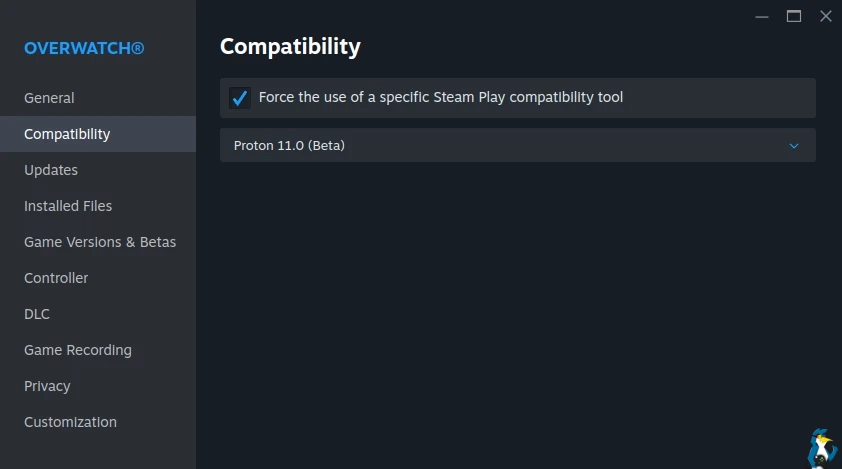Click the OVERWATCH® game title
842x469 pixels.
click(x=84, y=48)
